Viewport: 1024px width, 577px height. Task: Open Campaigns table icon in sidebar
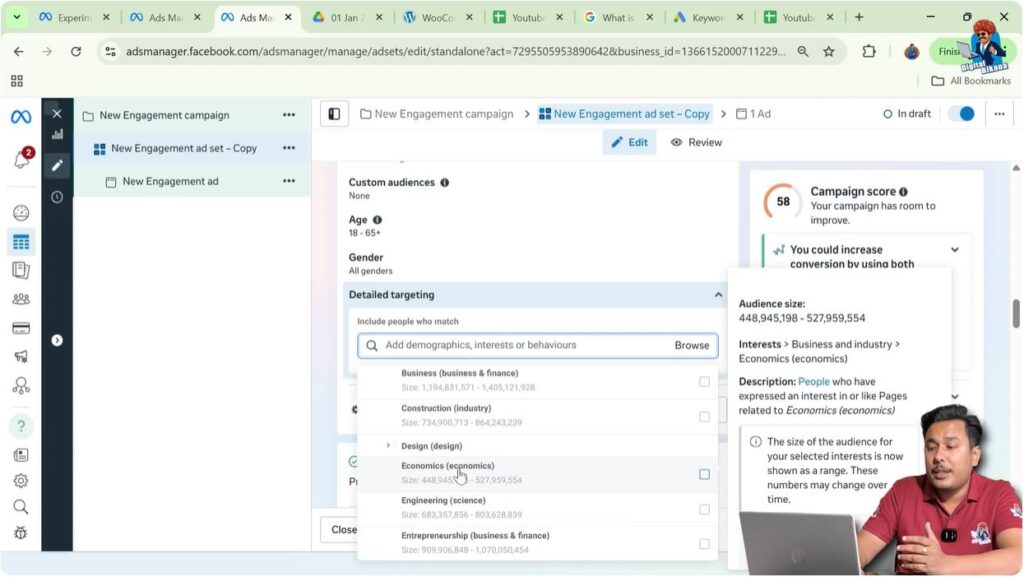21,242
